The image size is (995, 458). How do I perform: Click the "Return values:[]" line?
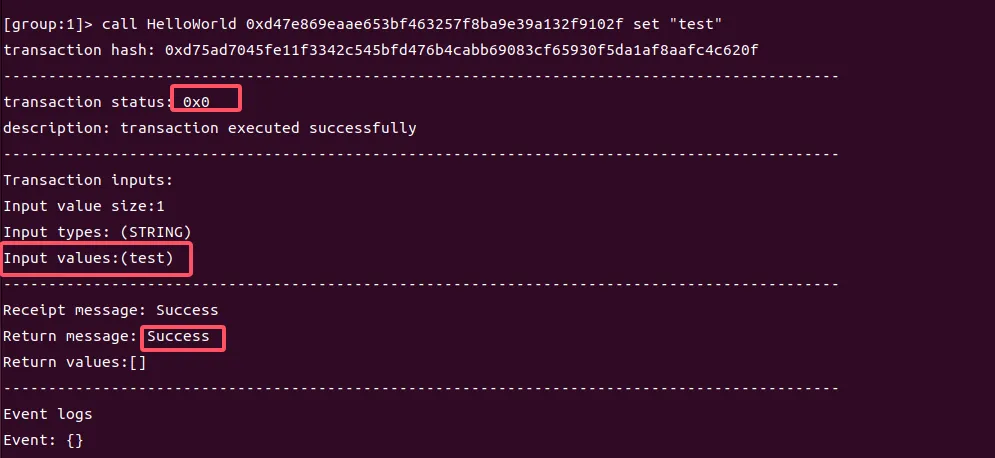(x=74, y=362)
